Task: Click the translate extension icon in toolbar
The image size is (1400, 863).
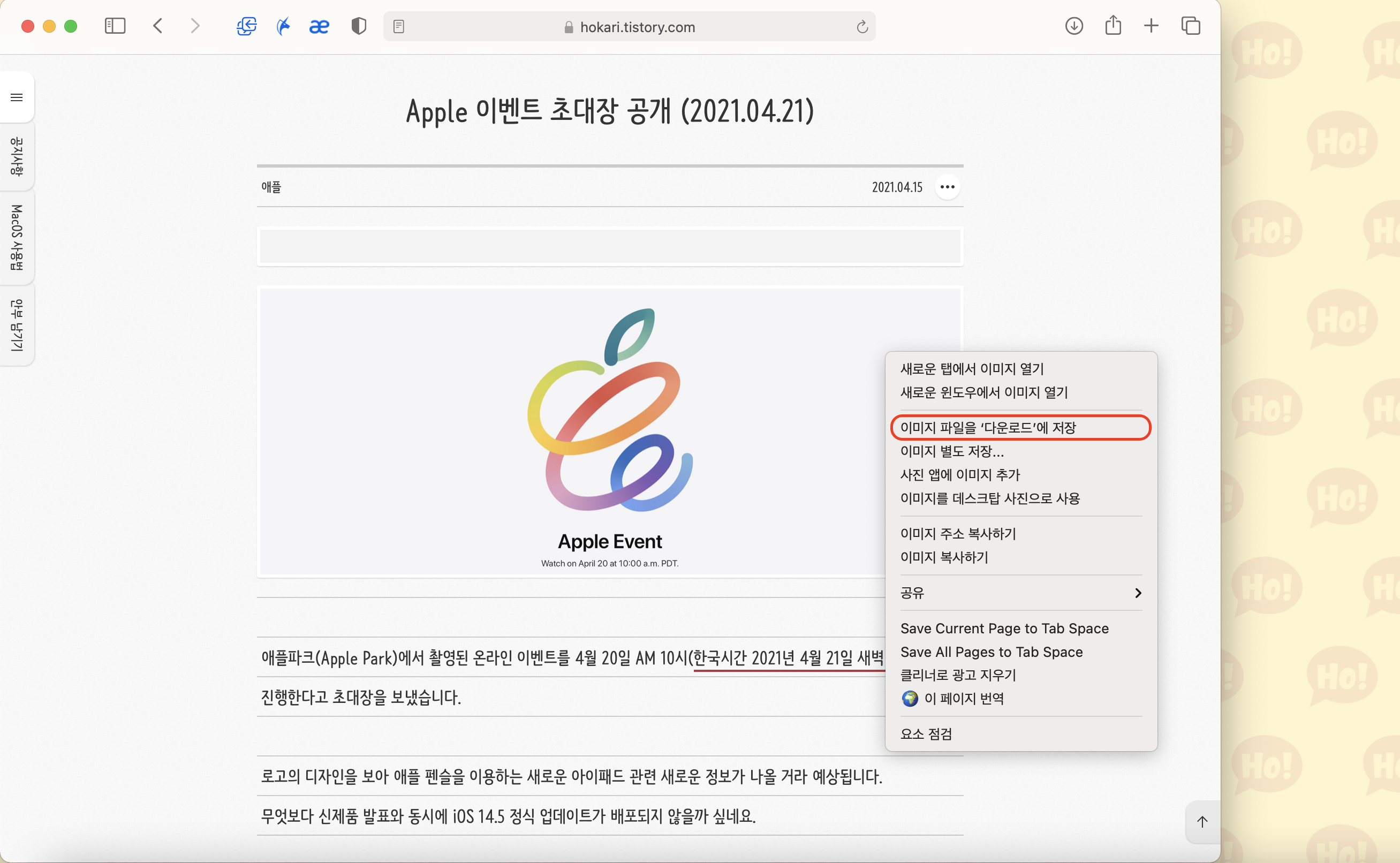Action: pos(247,26)
